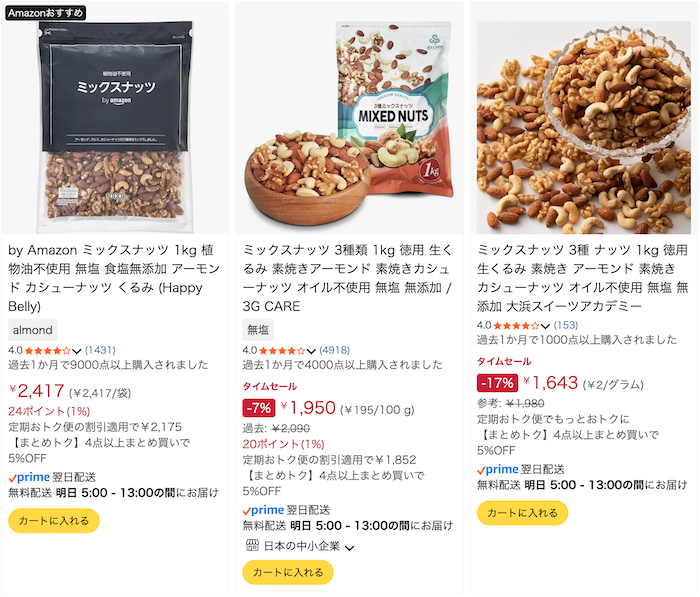This screenshot has height=597, width=700.
Task: Click the star rating of 大浜スイーツアカデミー nuts
Action: [x=517, y=326]
